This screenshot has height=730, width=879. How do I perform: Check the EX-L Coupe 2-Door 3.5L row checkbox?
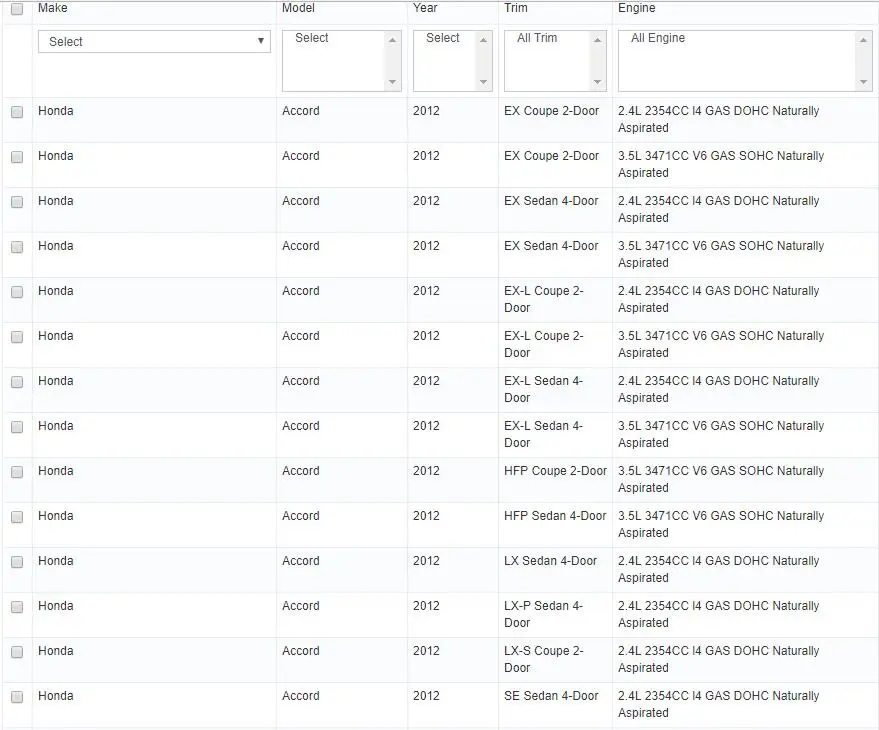pyautogui.click(x=17, y=337)
